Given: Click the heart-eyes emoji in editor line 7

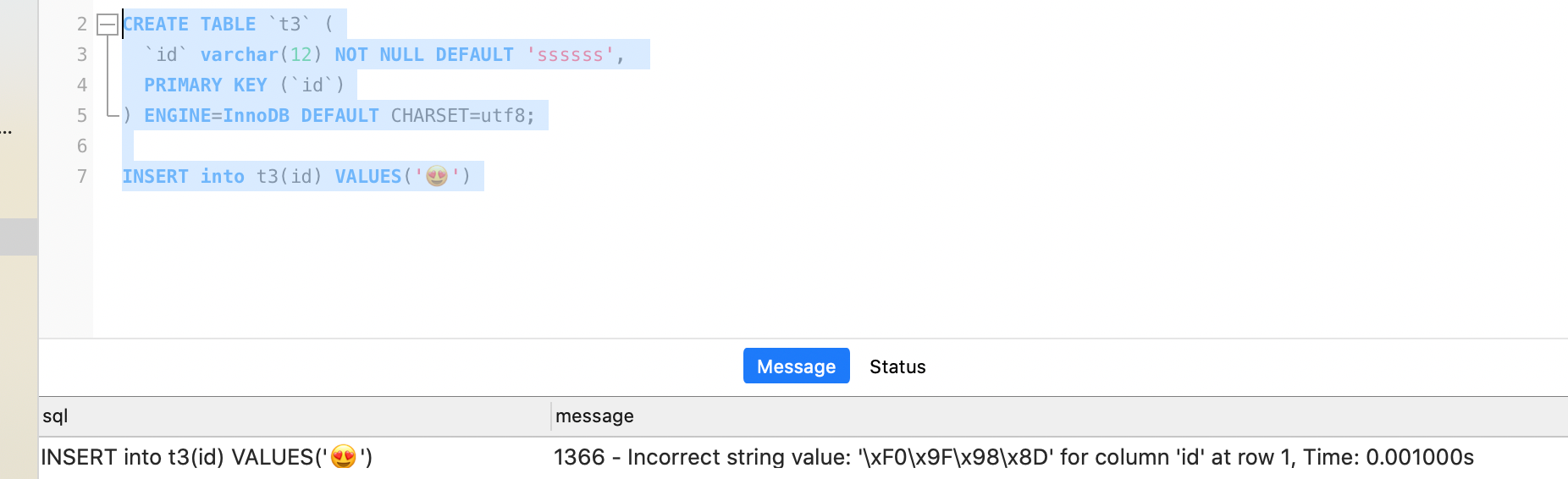Looking at the screenshot, I should click(x=437, y=176).
